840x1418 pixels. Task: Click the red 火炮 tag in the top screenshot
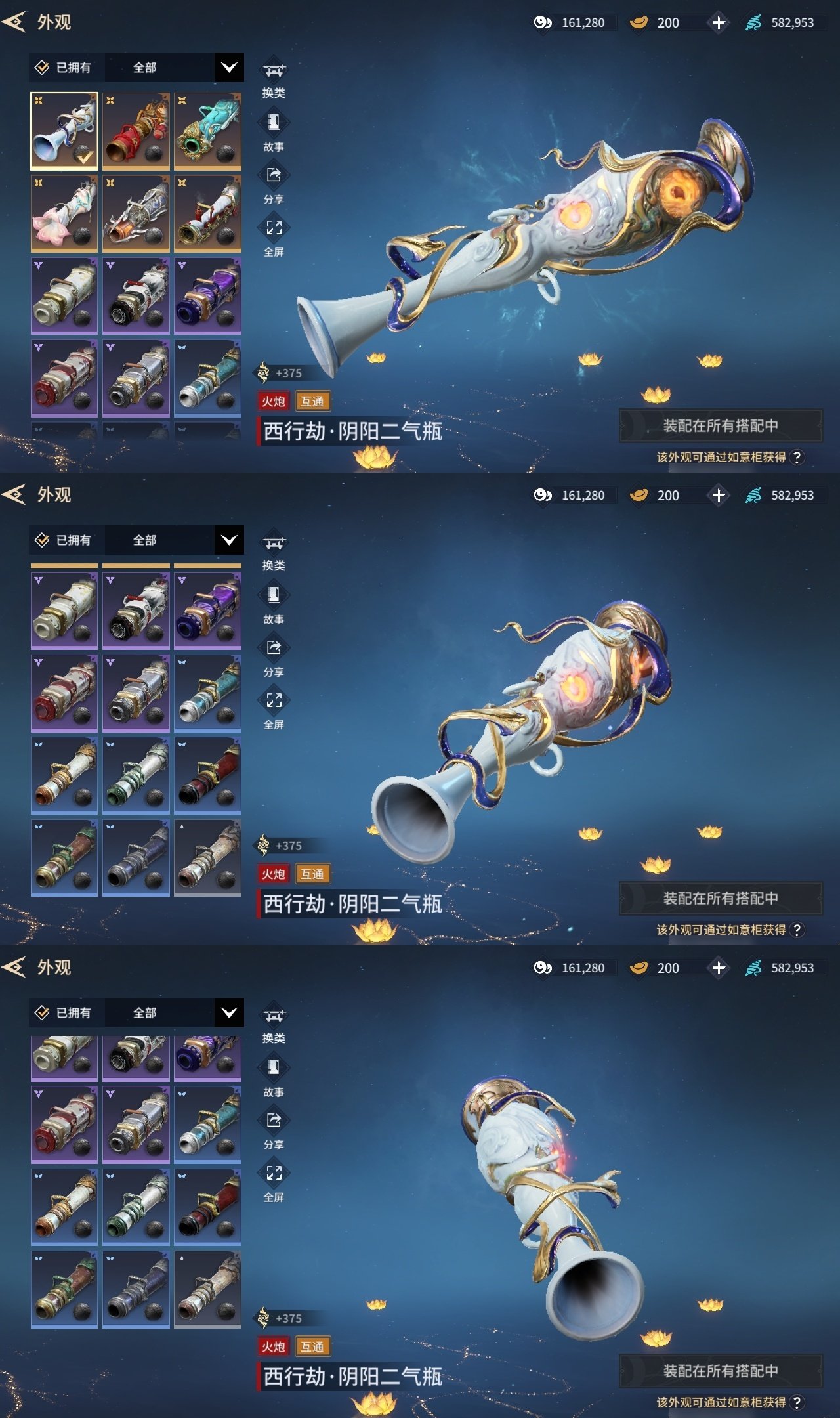[274, 401]
